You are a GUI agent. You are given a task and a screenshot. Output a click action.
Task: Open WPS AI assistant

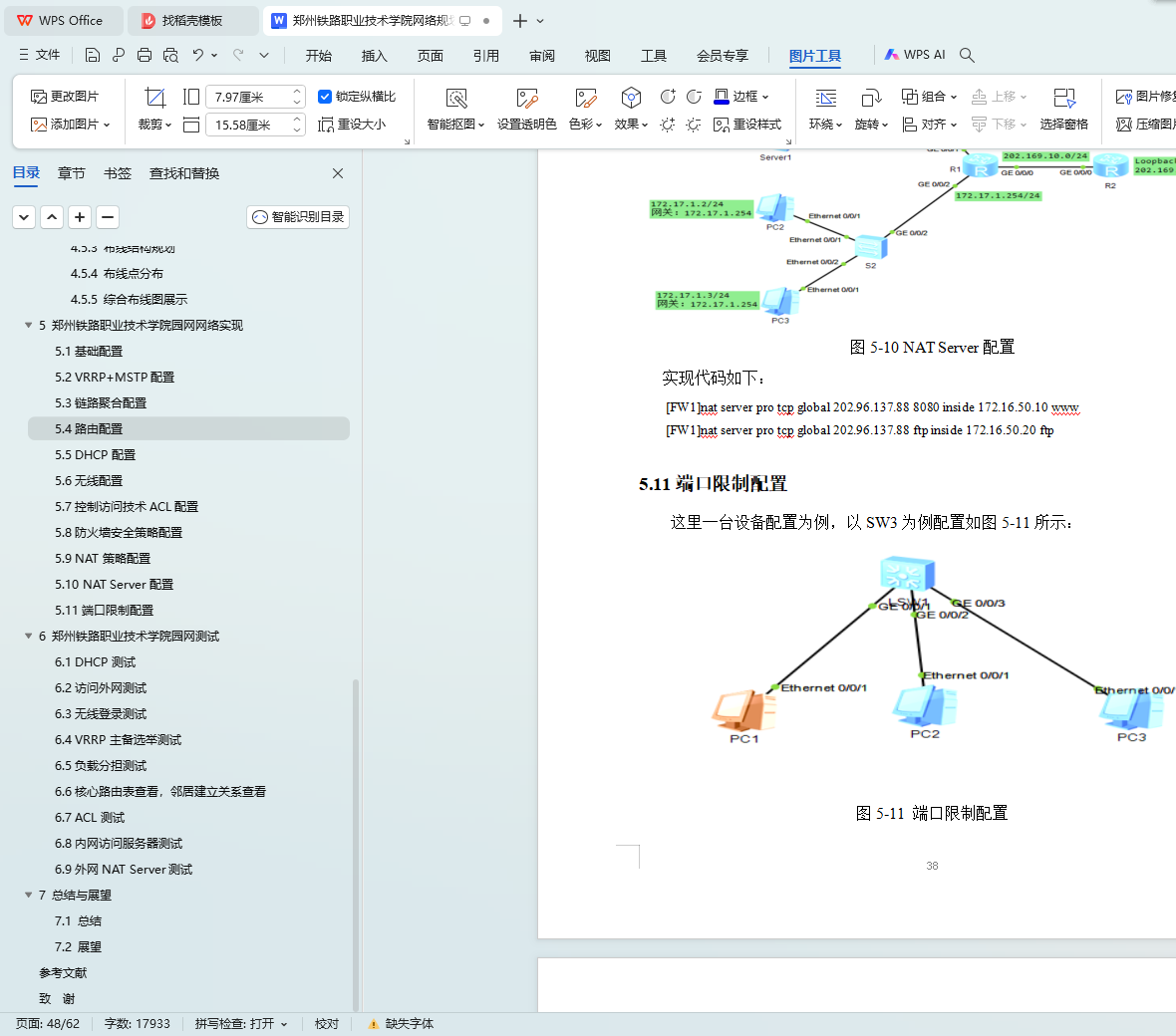click(914, 55)
